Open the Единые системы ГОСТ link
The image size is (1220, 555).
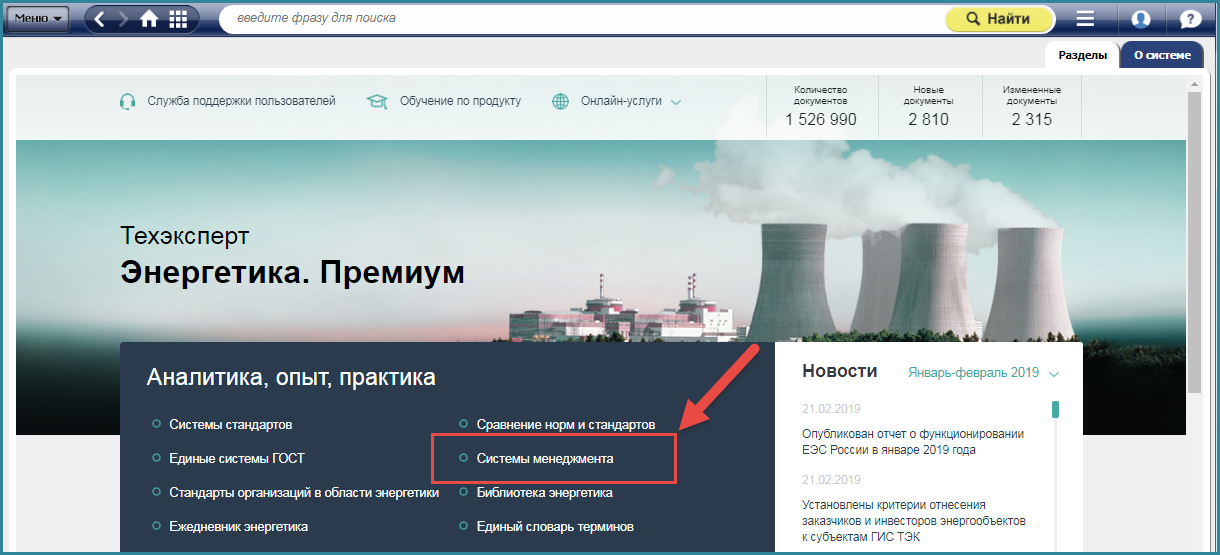[237, 458]
